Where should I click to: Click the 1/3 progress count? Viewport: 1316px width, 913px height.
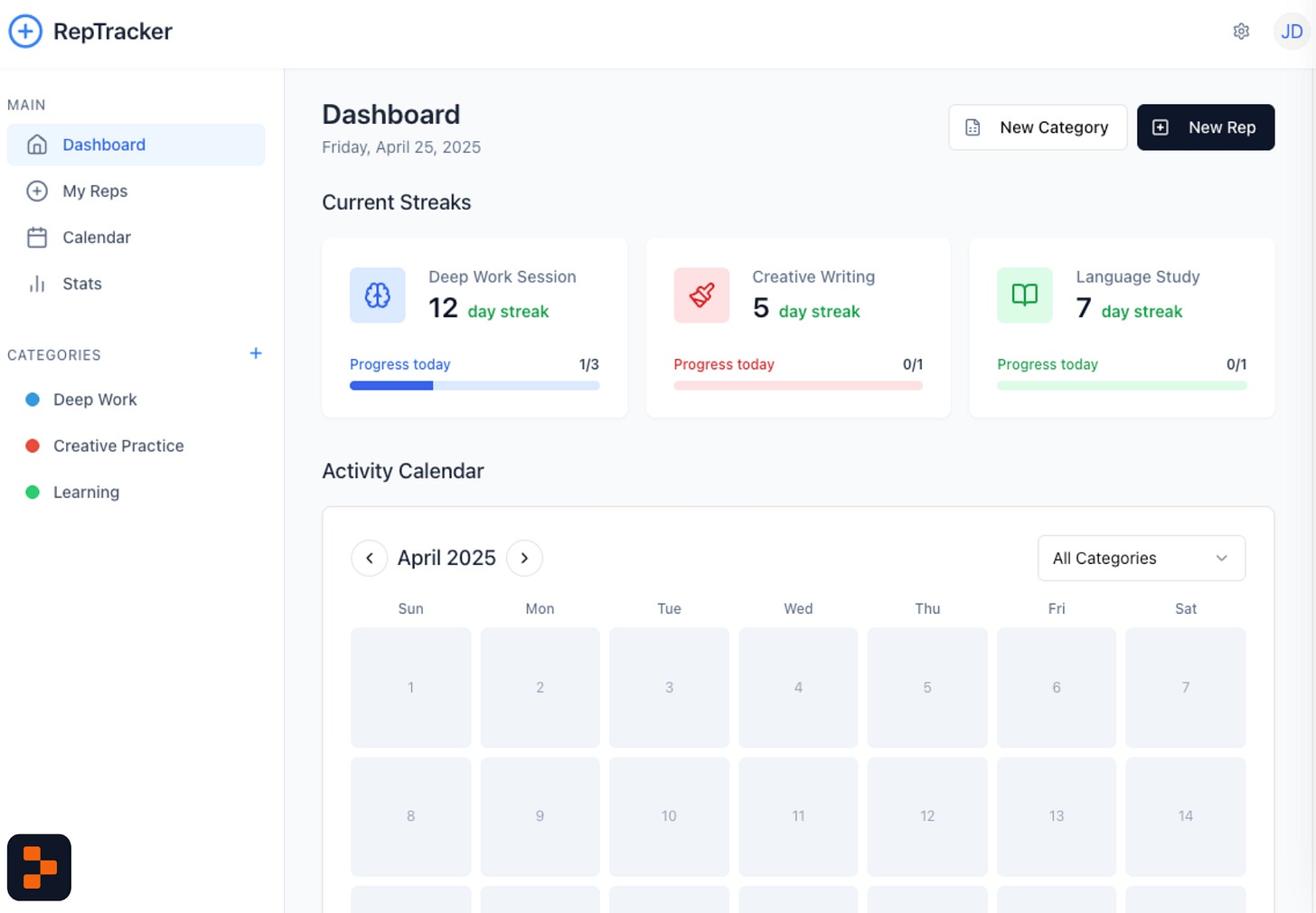coord(589,364)
